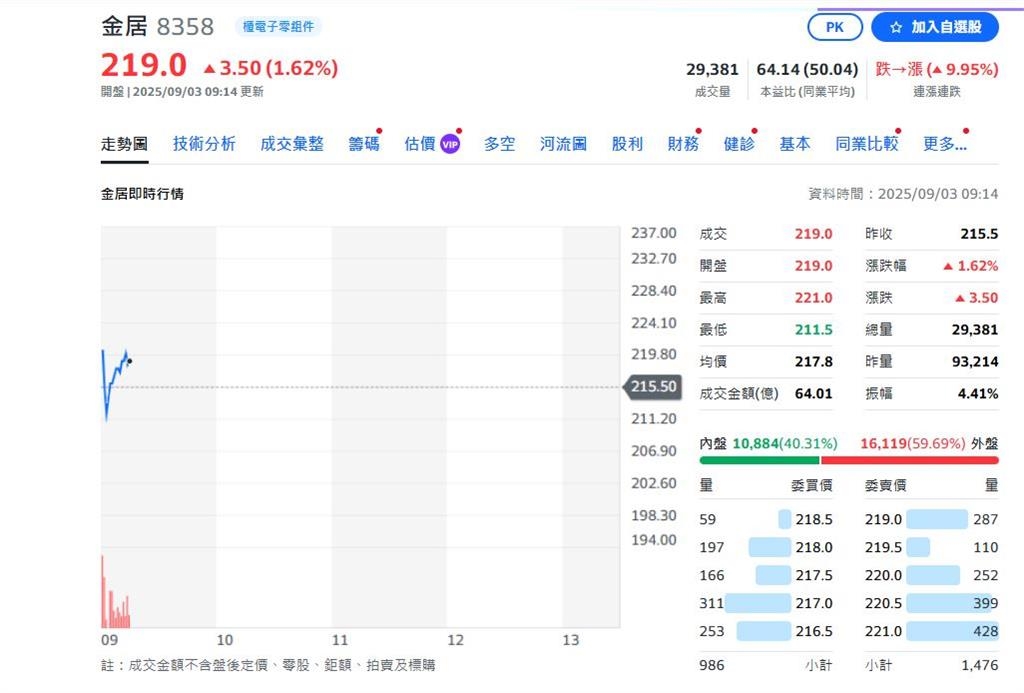
Task: Click the red up-arrow beside 3.50 (1.62%)
Action: (209, 68)
